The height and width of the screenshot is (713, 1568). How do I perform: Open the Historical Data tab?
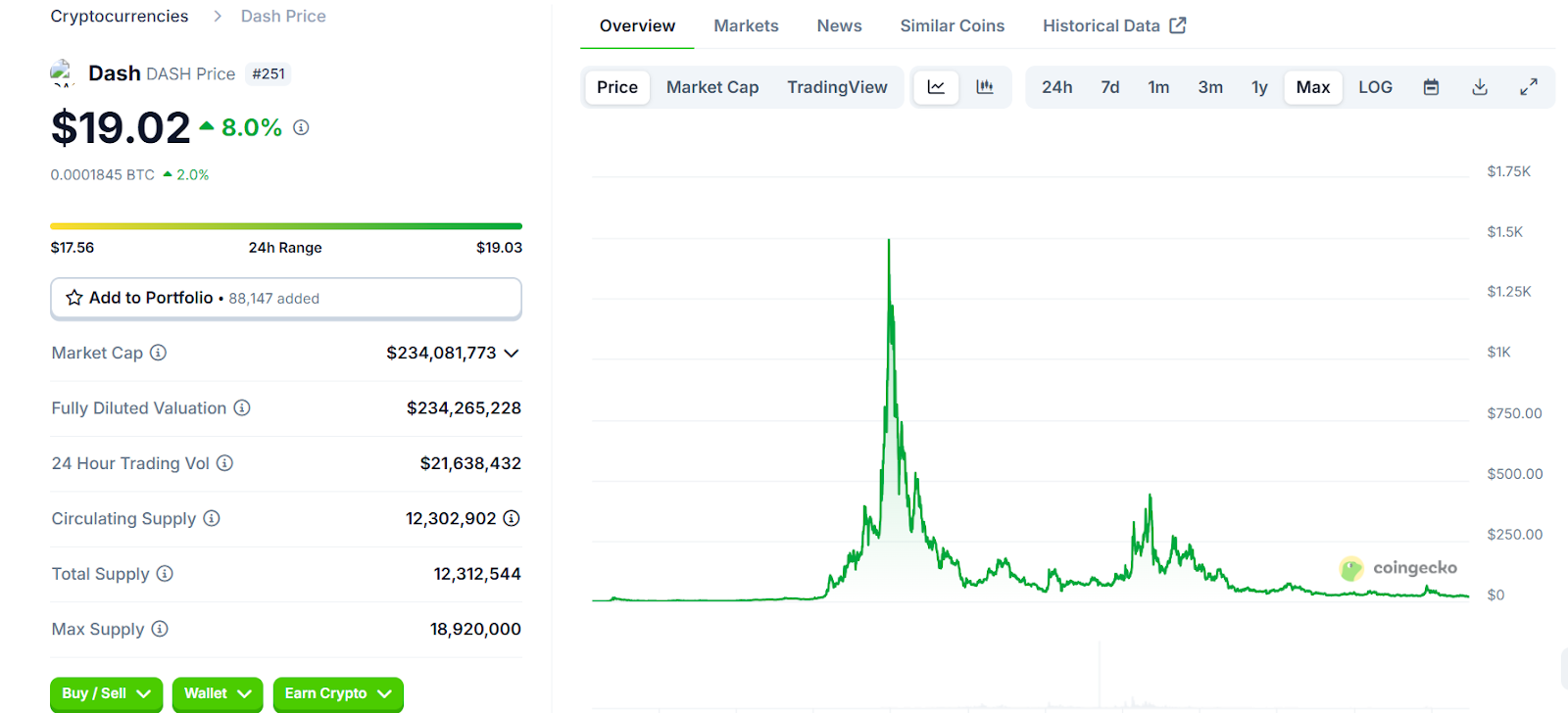click(1114, 25)
